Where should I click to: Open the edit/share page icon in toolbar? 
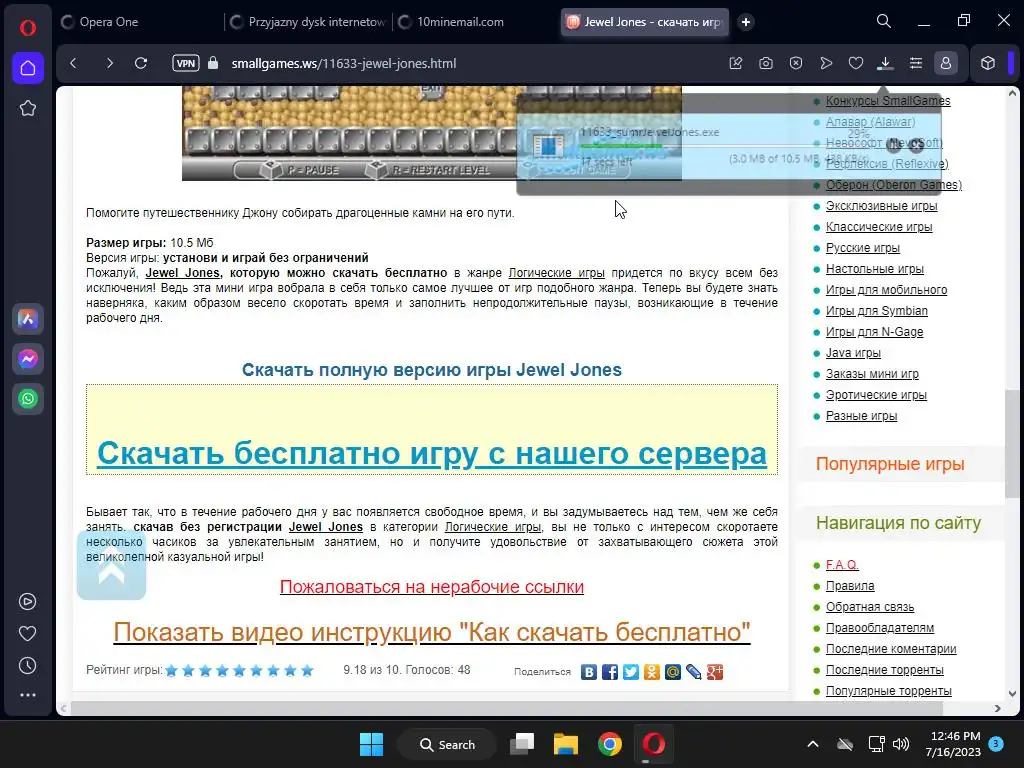click(x=735, y=63)
